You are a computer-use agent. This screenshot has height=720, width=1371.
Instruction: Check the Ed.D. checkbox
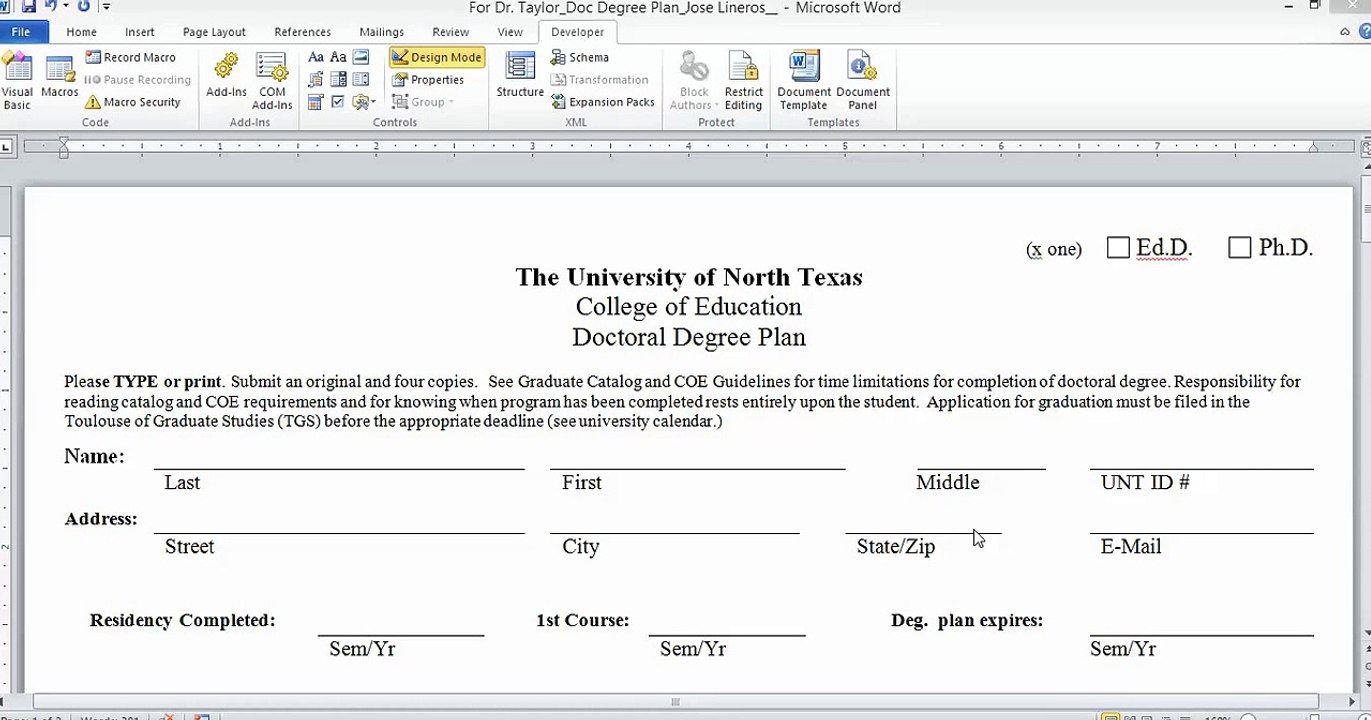pyautogui.click(x=1119, y=248)
